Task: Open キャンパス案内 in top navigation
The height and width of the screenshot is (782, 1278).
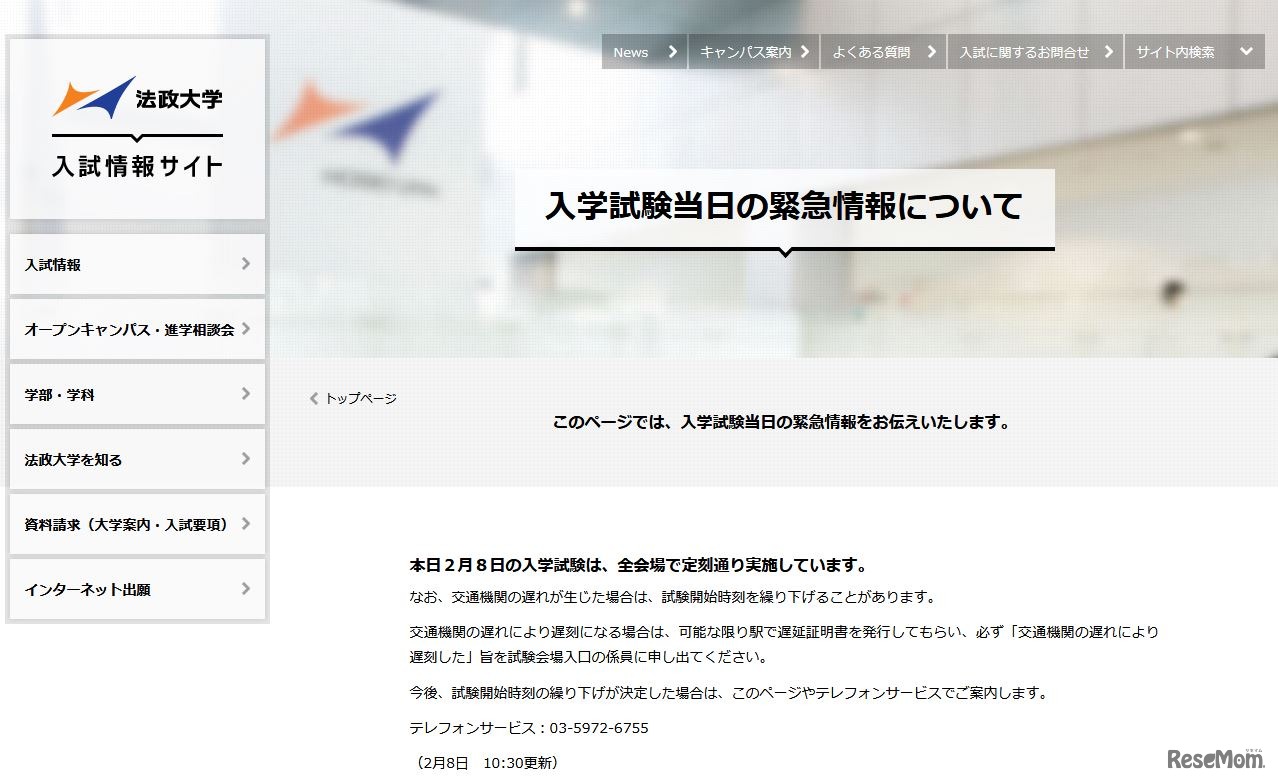Action: tap(754, 52)
